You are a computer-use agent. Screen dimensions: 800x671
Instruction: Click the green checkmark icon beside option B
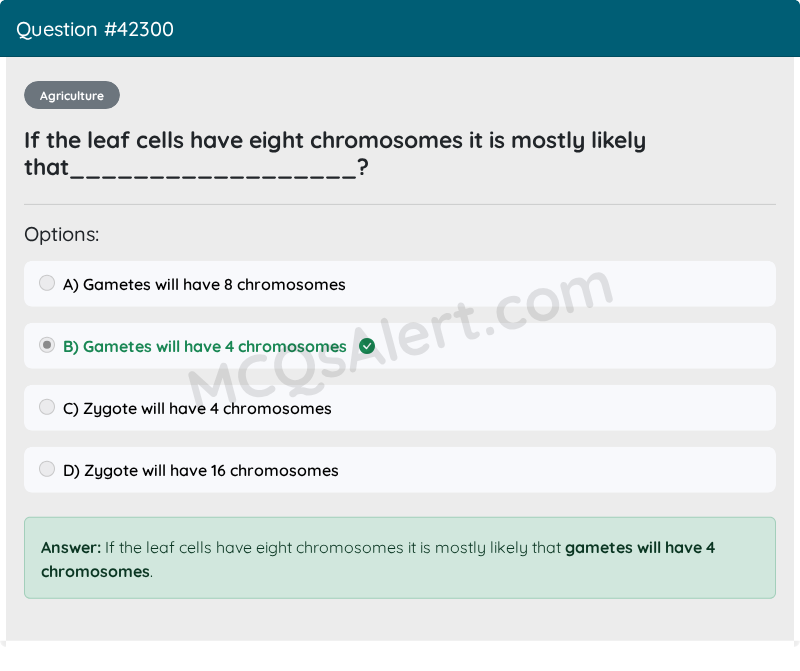click(x=367, y=346)
